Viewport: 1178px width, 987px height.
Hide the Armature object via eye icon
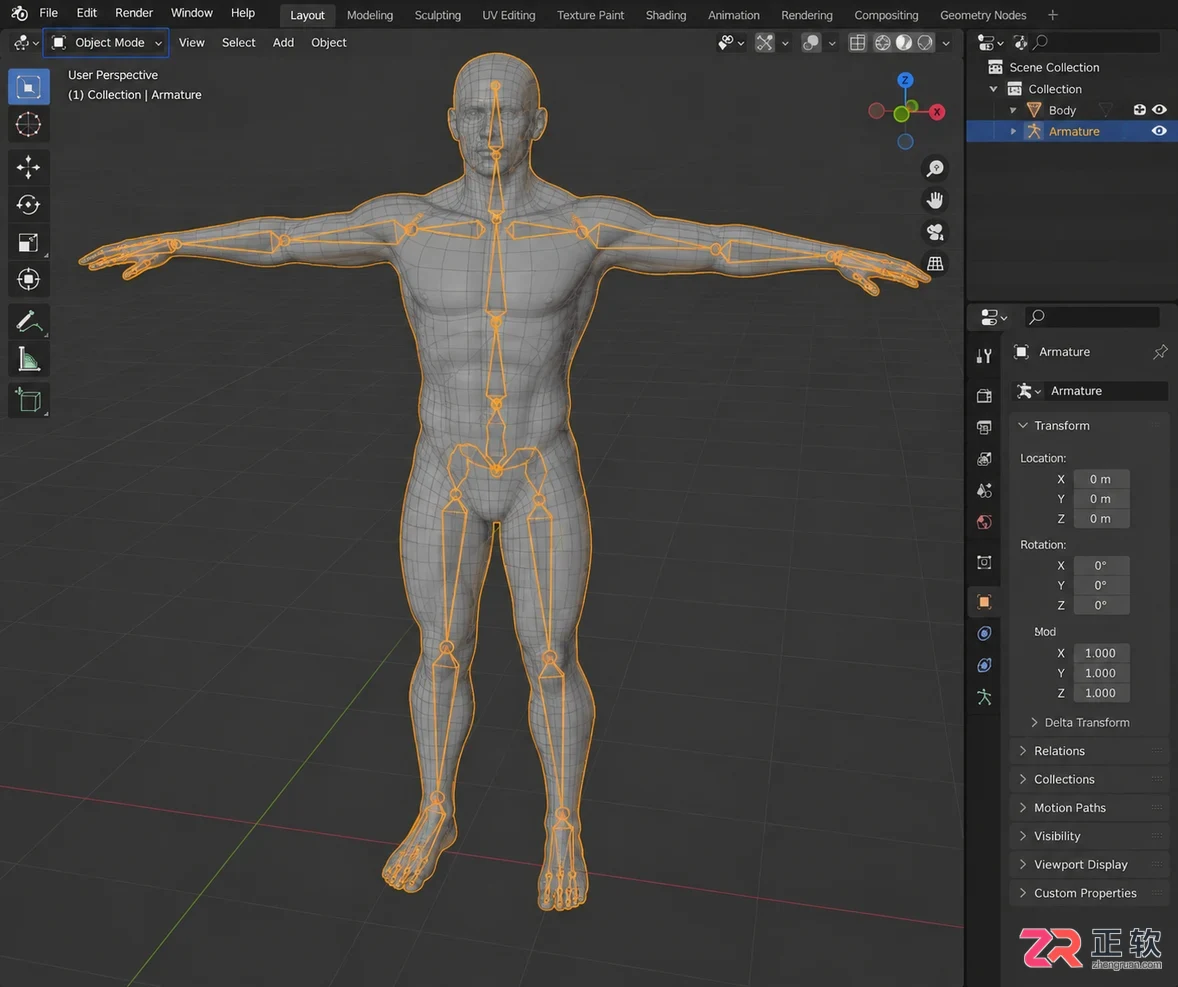point(1159,131)
